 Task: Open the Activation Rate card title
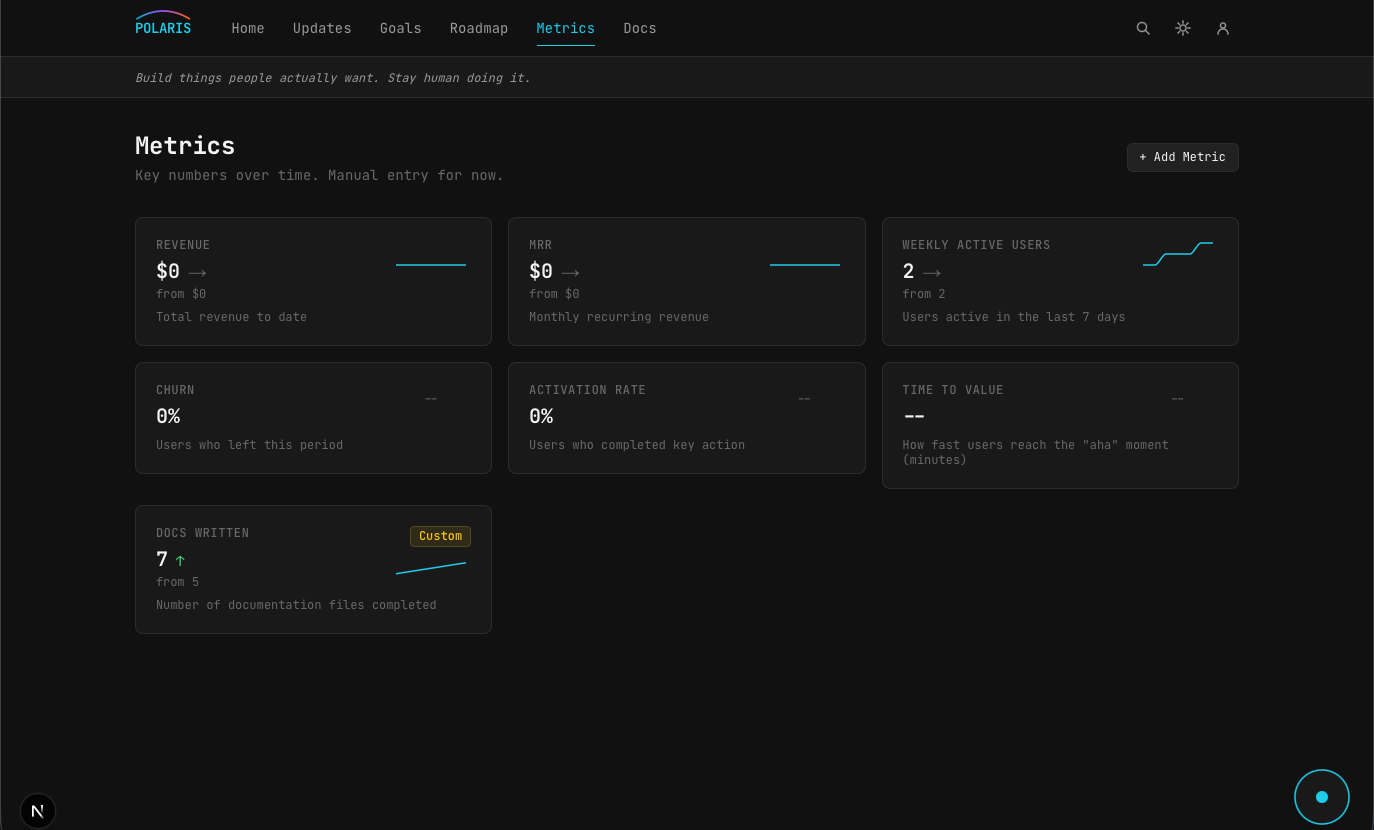point(587,390)
